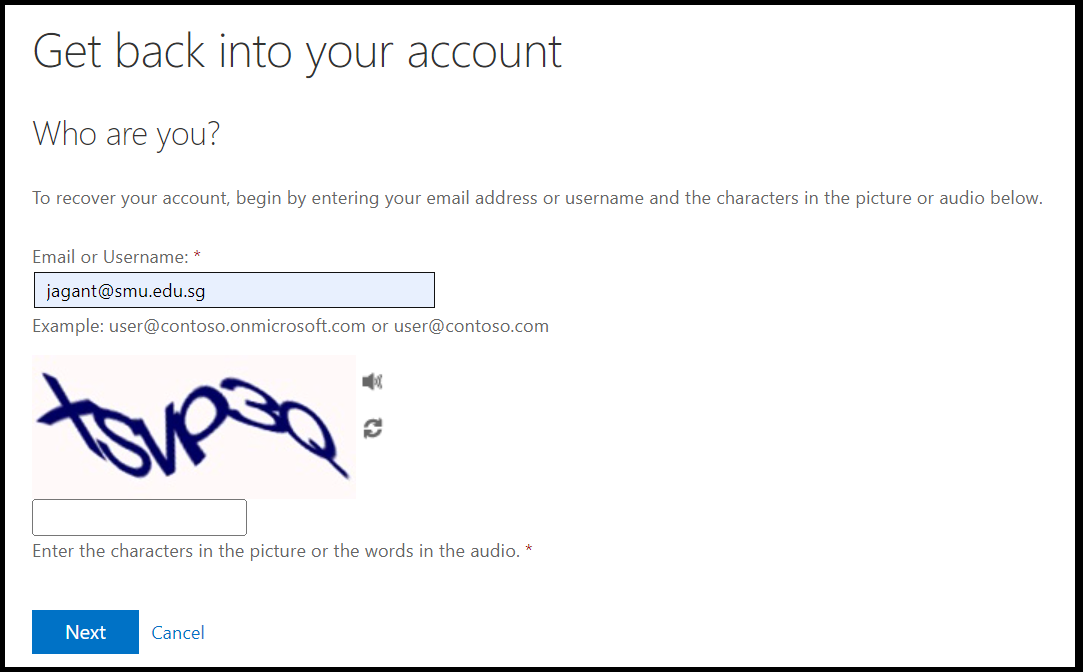The image size is (1084, 672).
Task: Click the user@contoso.com example text
Action: pos(471,326)
